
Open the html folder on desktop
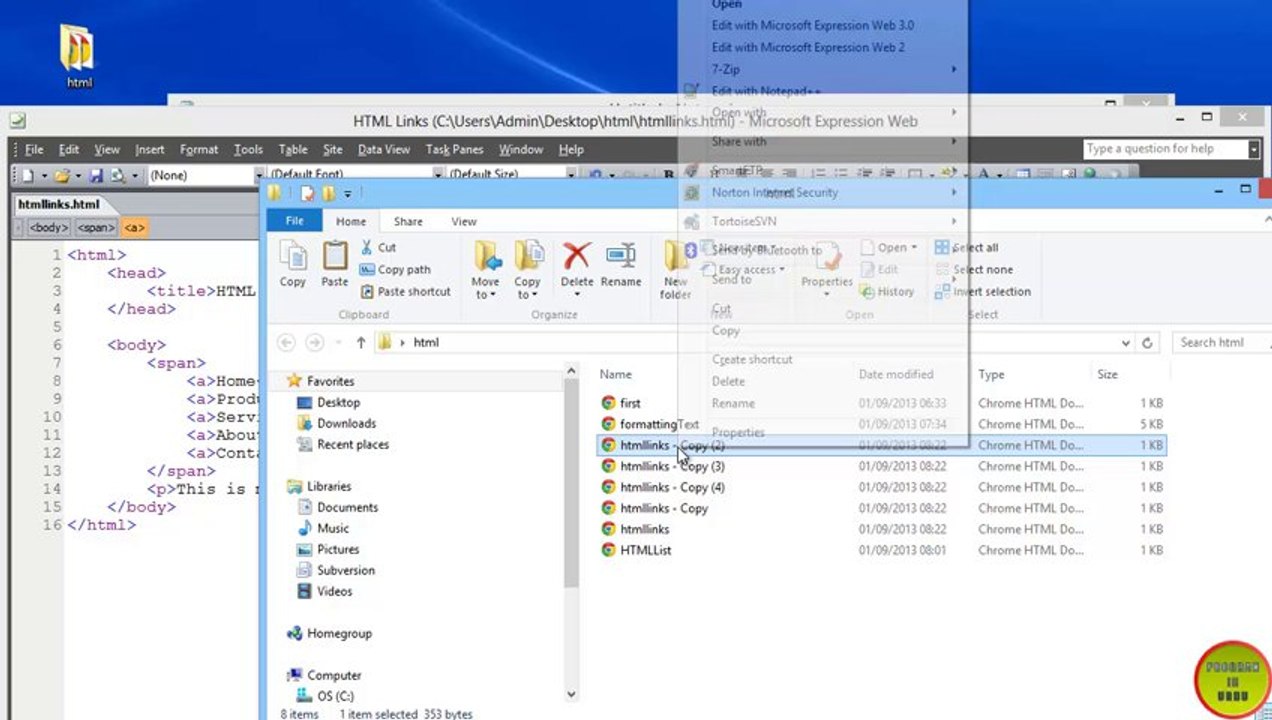[x=78, y=56]
